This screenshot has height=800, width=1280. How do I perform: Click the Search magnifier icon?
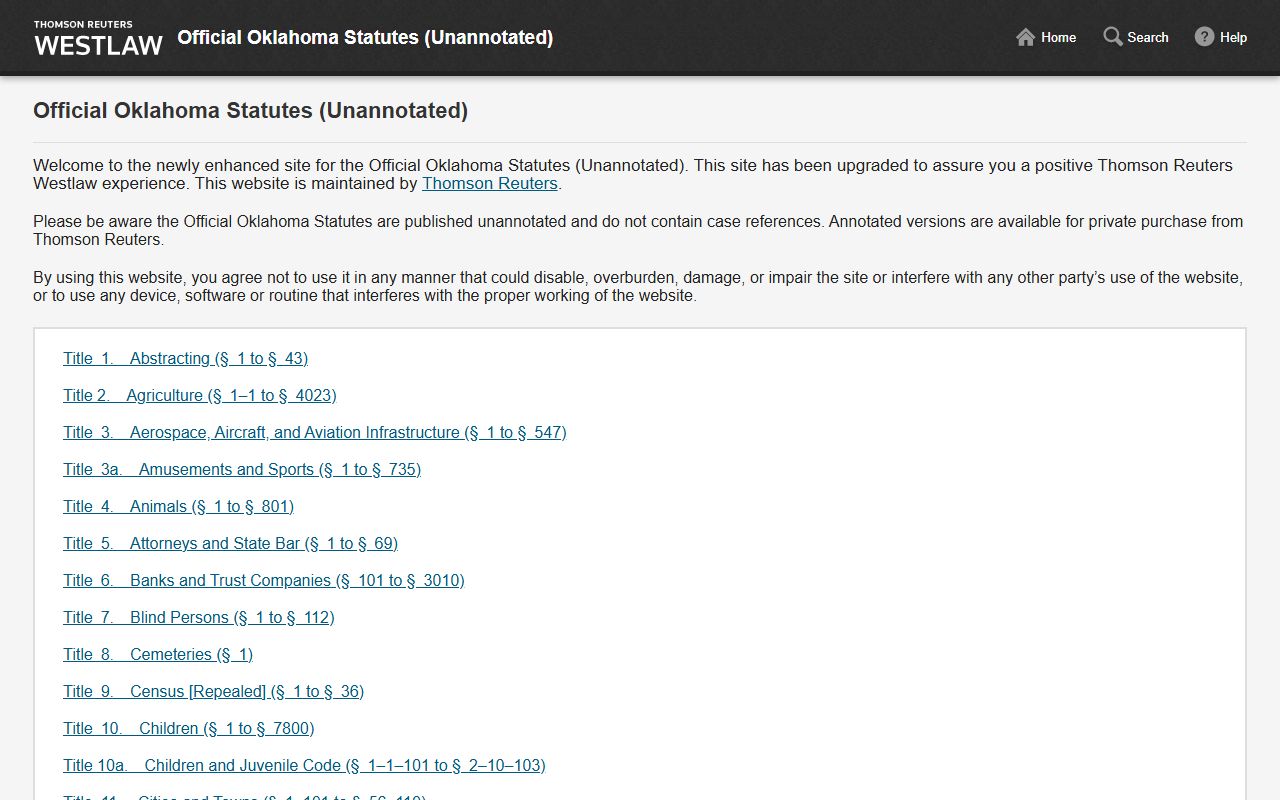(1112, 37)
